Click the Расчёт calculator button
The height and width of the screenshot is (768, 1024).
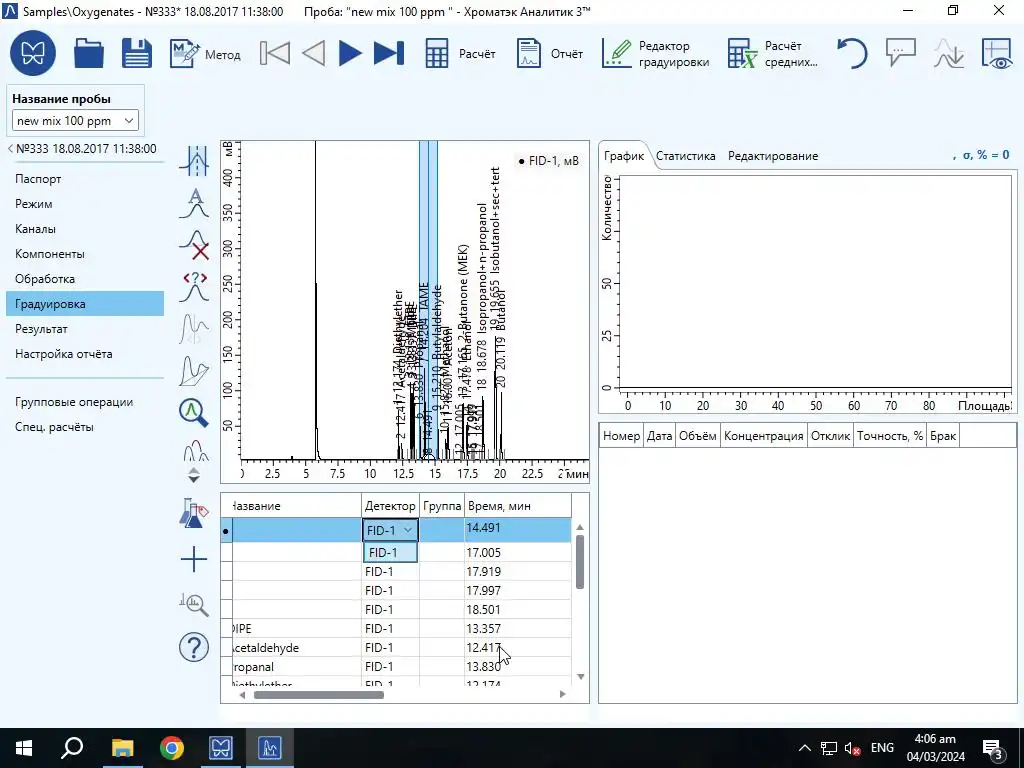460,54
